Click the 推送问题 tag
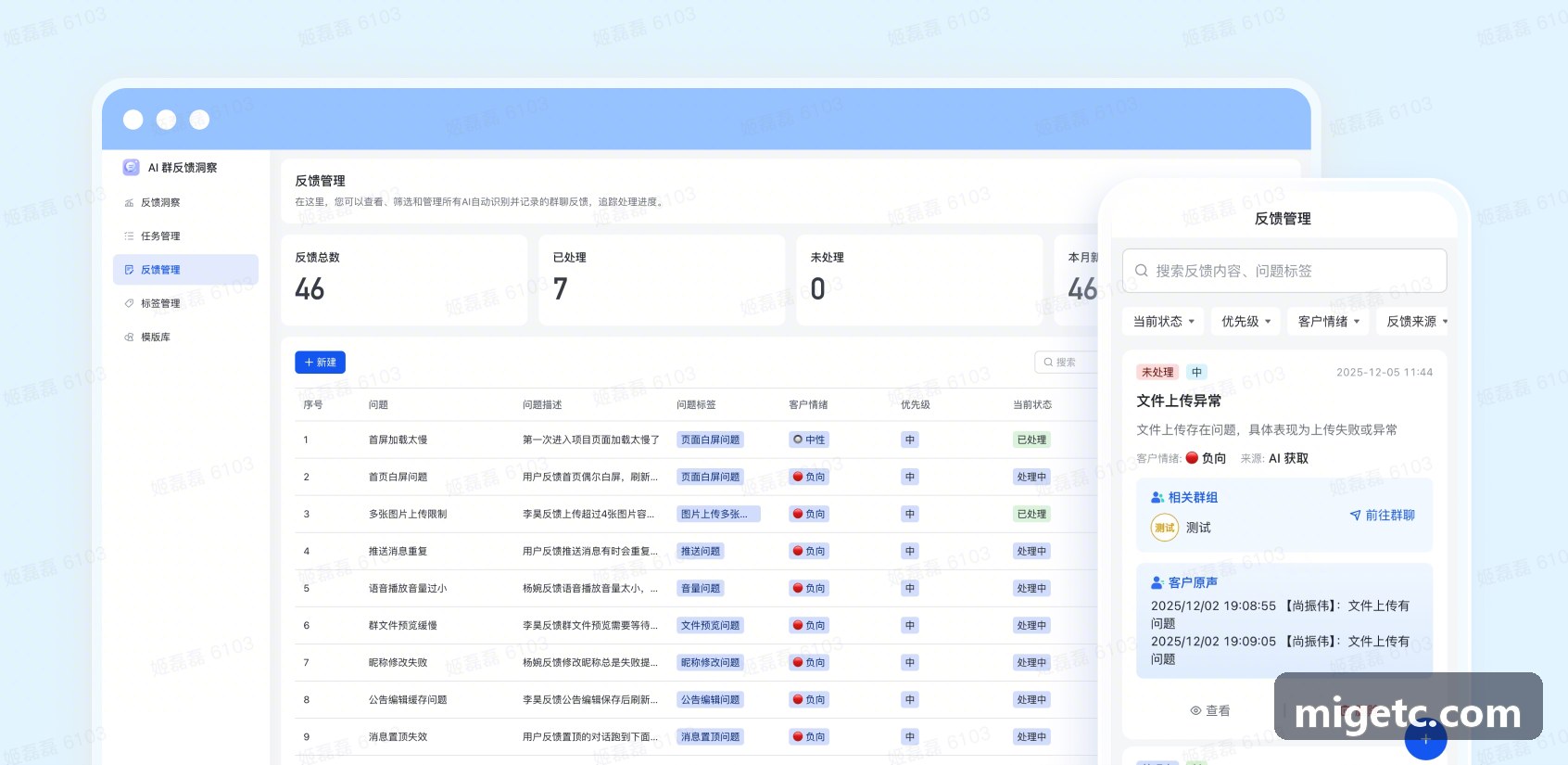Image resolution: width=1568 pixels, height=765 pixels. click(700, 551)
